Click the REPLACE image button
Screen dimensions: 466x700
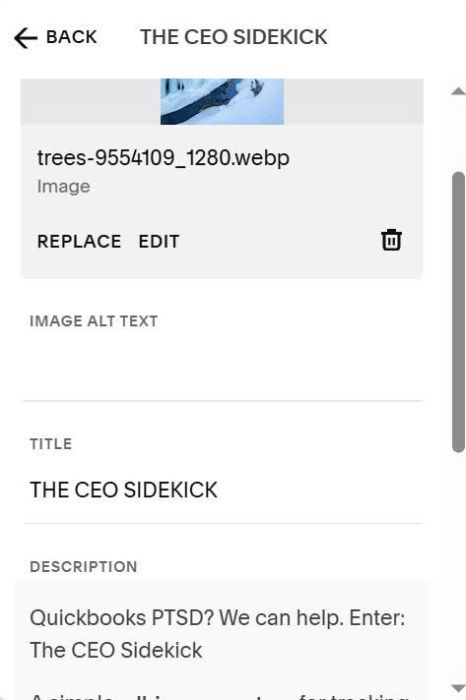click(x=79, y=242)
